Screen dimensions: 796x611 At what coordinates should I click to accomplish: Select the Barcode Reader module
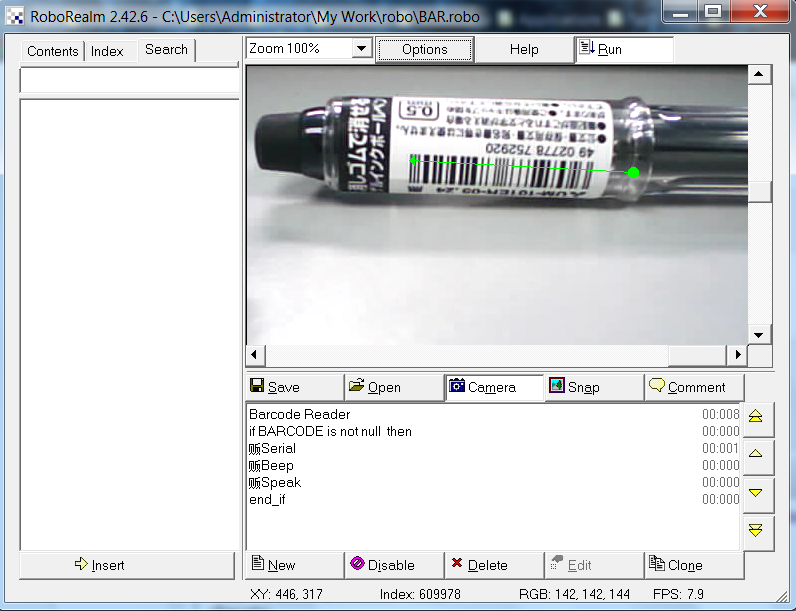pyautogui.click(x=493, y=414)
